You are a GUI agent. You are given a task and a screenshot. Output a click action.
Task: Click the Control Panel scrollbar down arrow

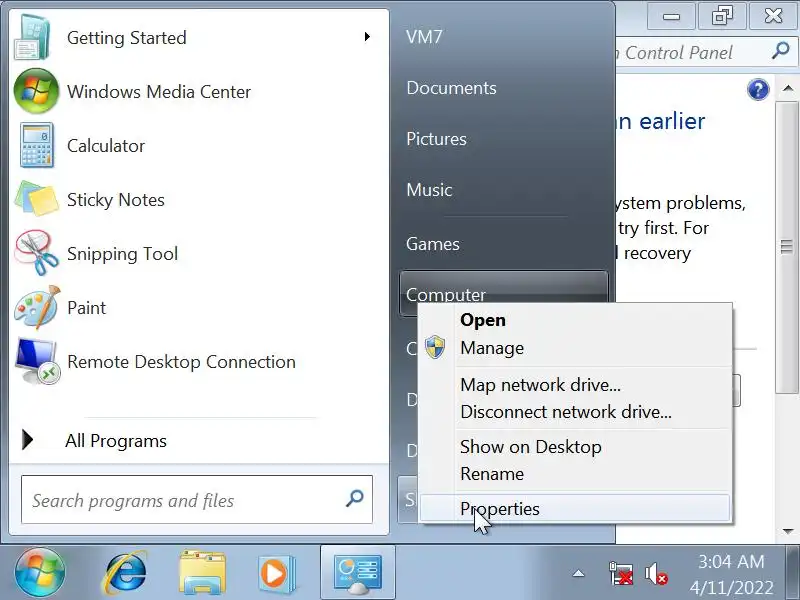(x=788, y=532)
